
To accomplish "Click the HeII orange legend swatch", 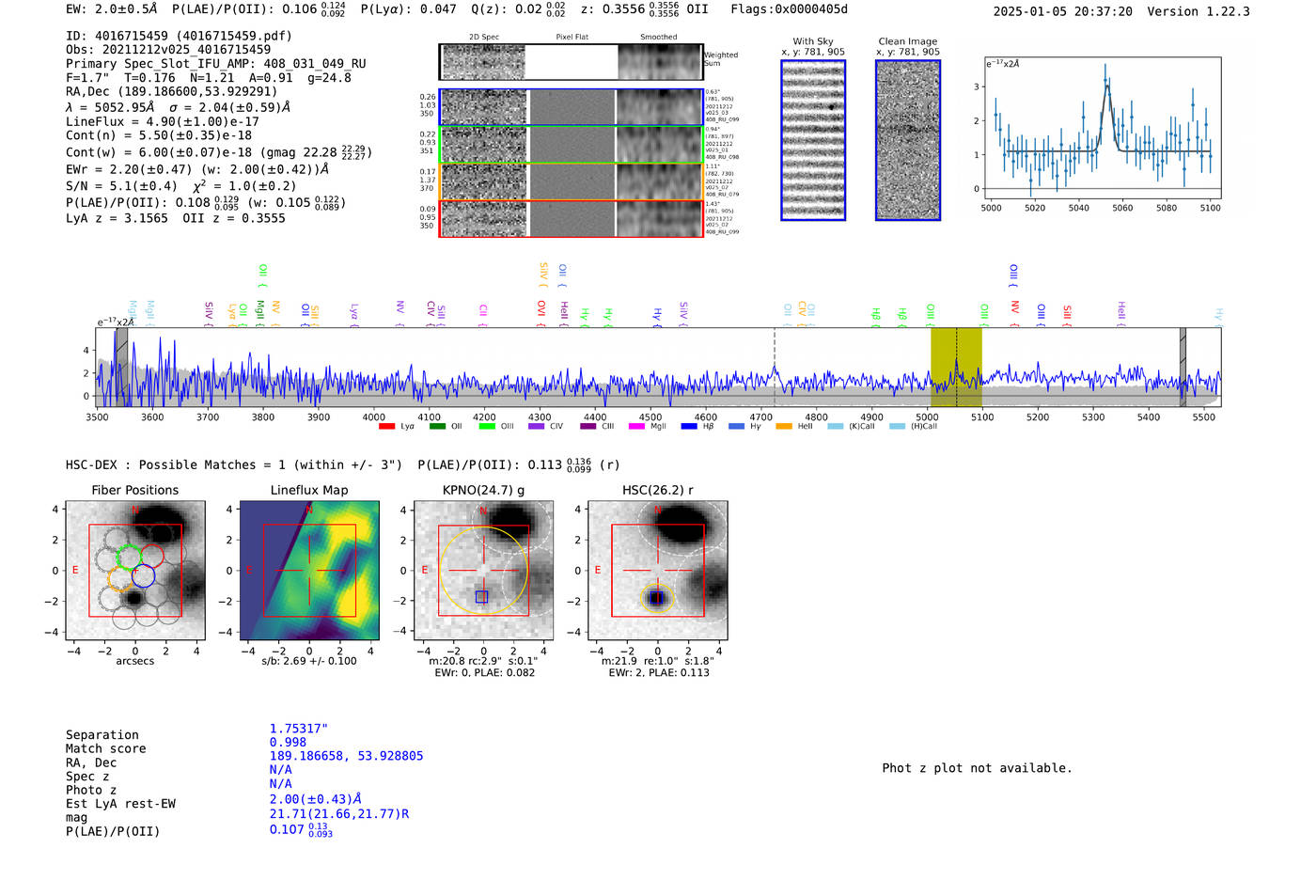I will [x=784, y=427].
